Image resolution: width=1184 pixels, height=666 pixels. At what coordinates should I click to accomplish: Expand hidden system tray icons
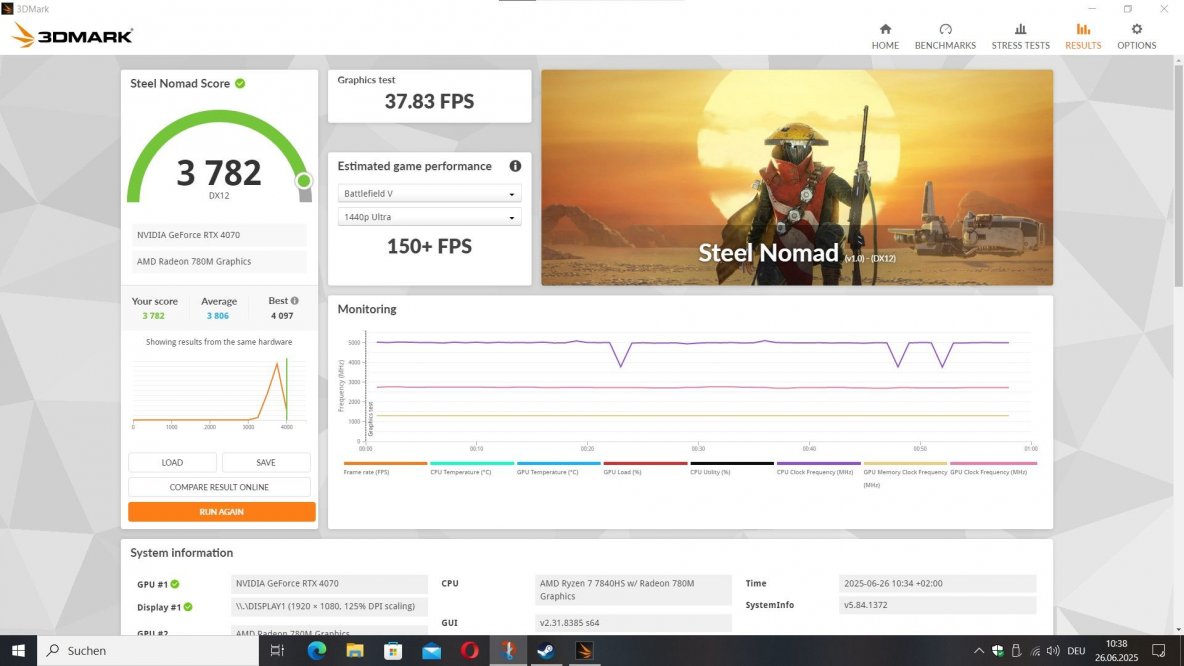coord(979,650)
